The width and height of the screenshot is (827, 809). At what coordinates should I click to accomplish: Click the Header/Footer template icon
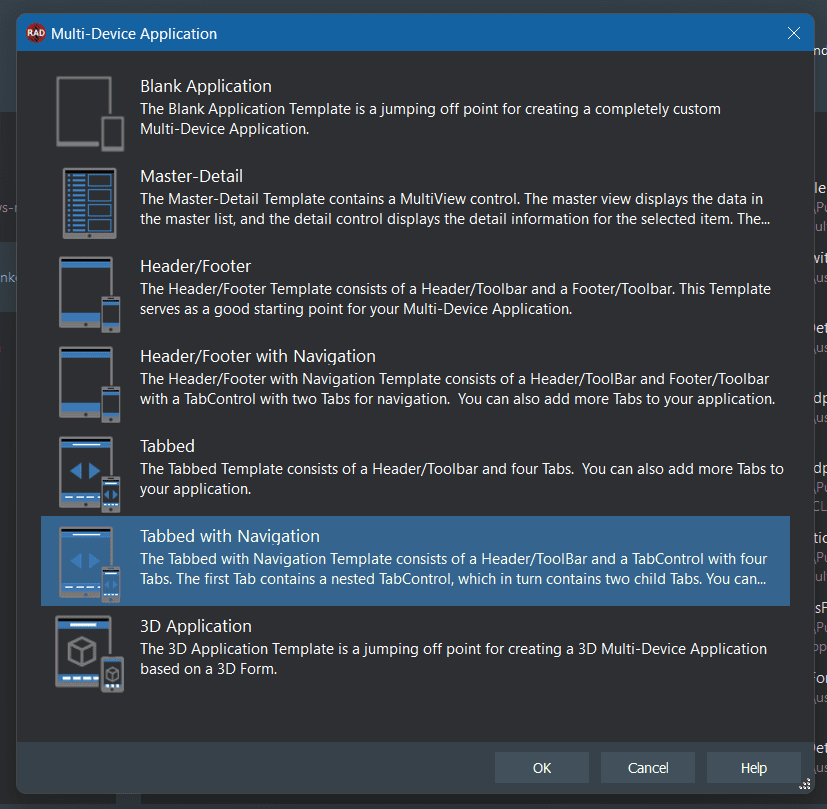click(89, 292)
